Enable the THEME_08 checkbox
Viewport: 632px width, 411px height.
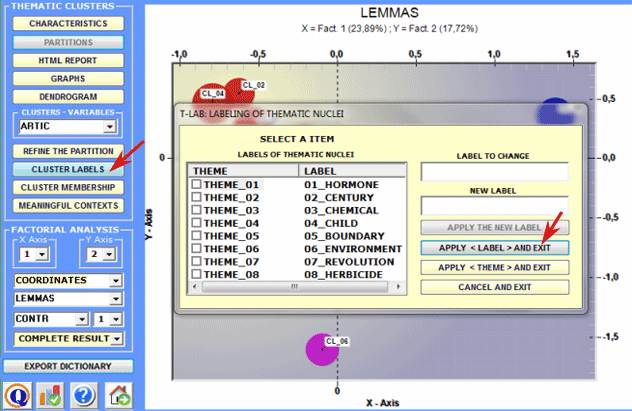pyautogui.click(x=196, y=274)
